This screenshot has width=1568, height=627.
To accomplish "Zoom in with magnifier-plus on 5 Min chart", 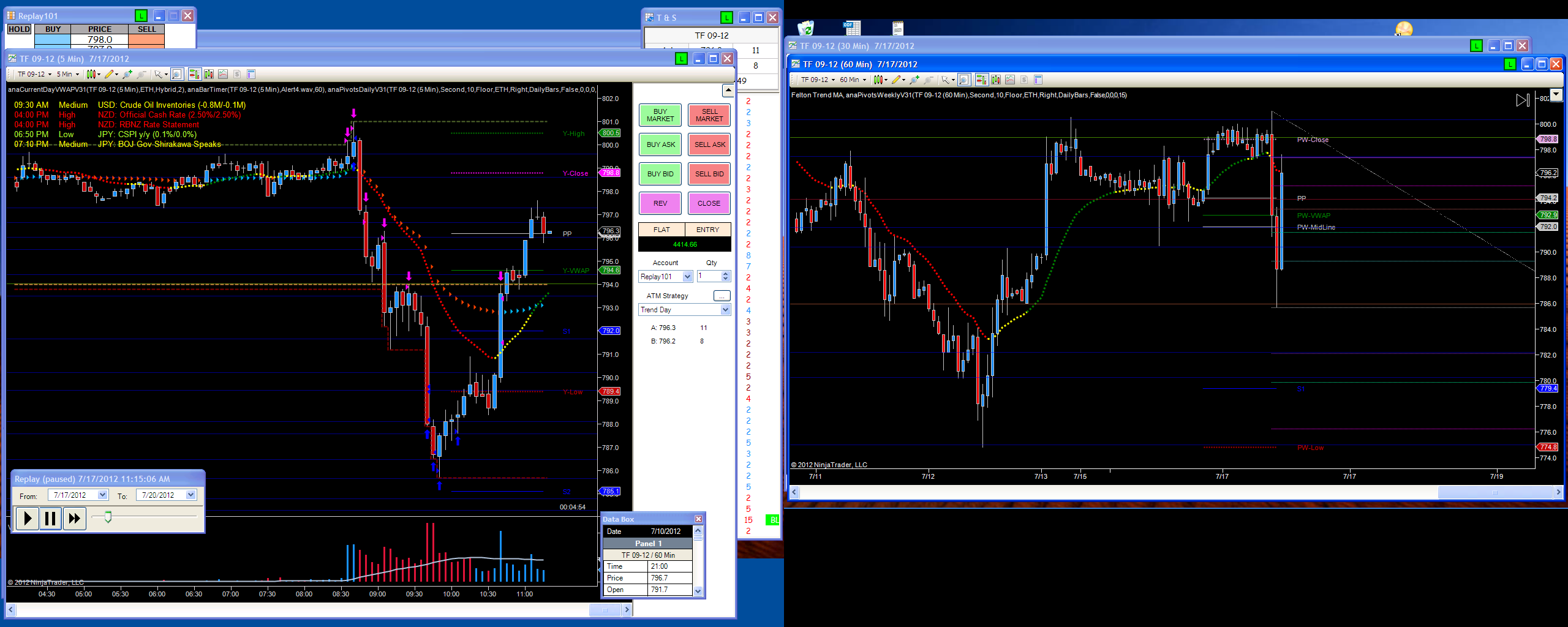I will pyautogui.click(x=127, y=74).
